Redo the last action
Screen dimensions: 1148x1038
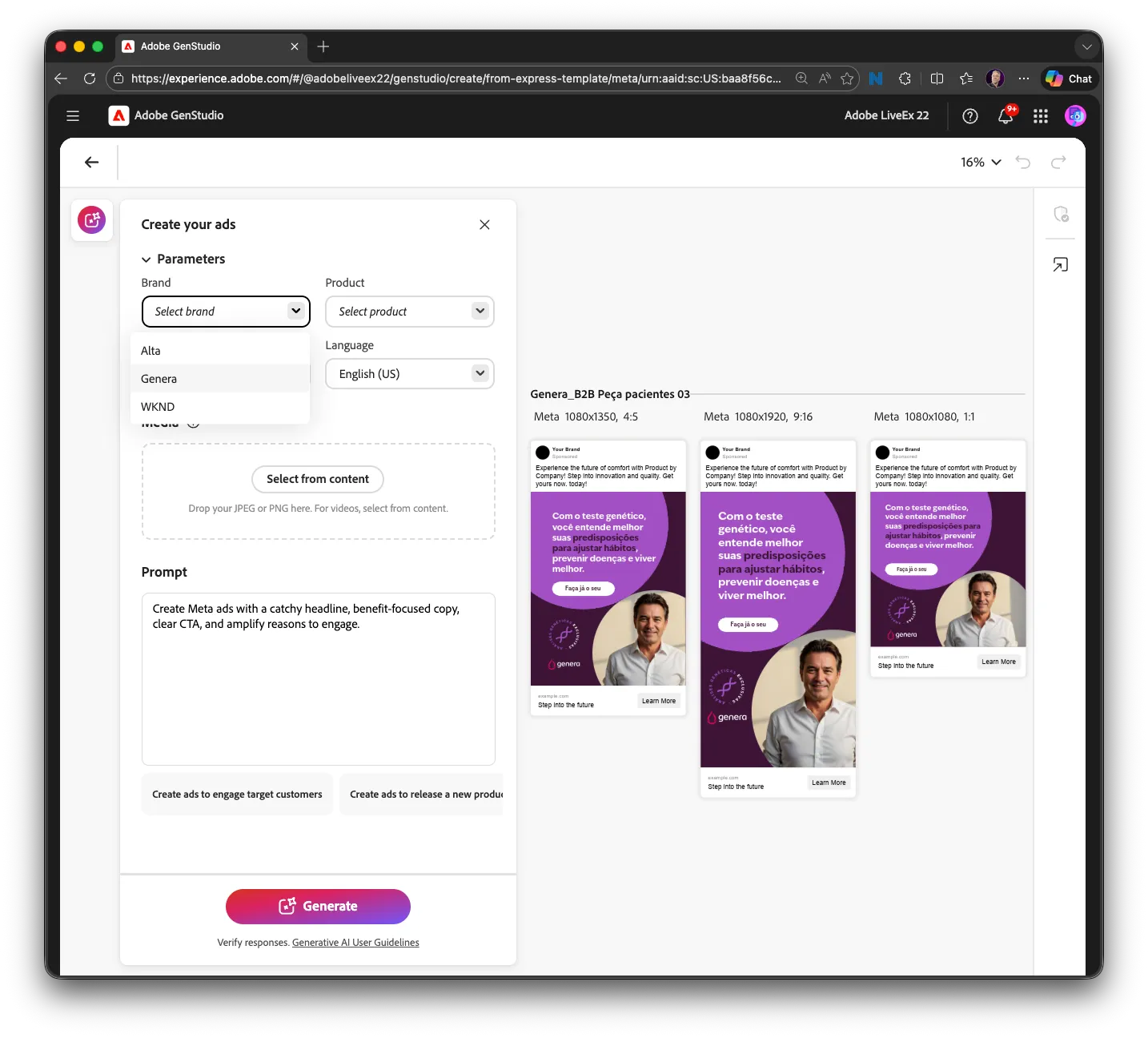click(1058, 163)
